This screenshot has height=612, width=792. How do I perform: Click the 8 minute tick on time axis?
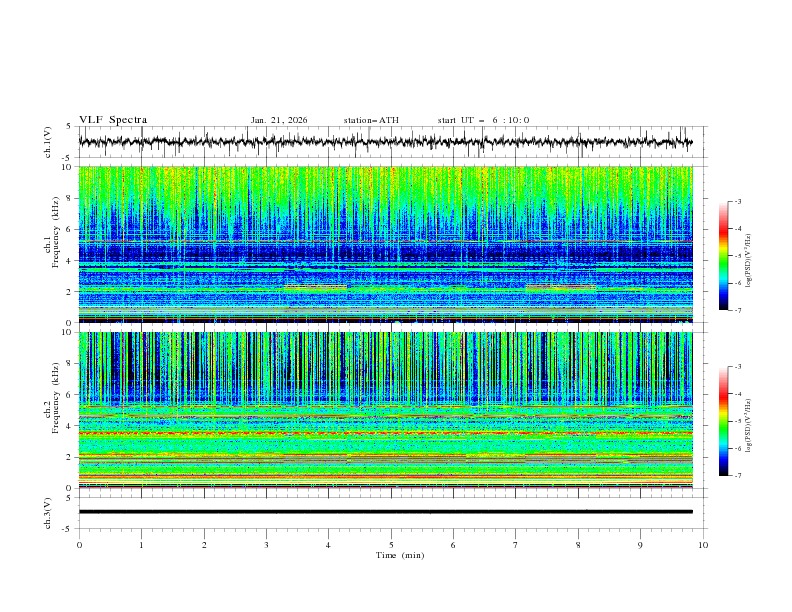click(x=578, y=544)
